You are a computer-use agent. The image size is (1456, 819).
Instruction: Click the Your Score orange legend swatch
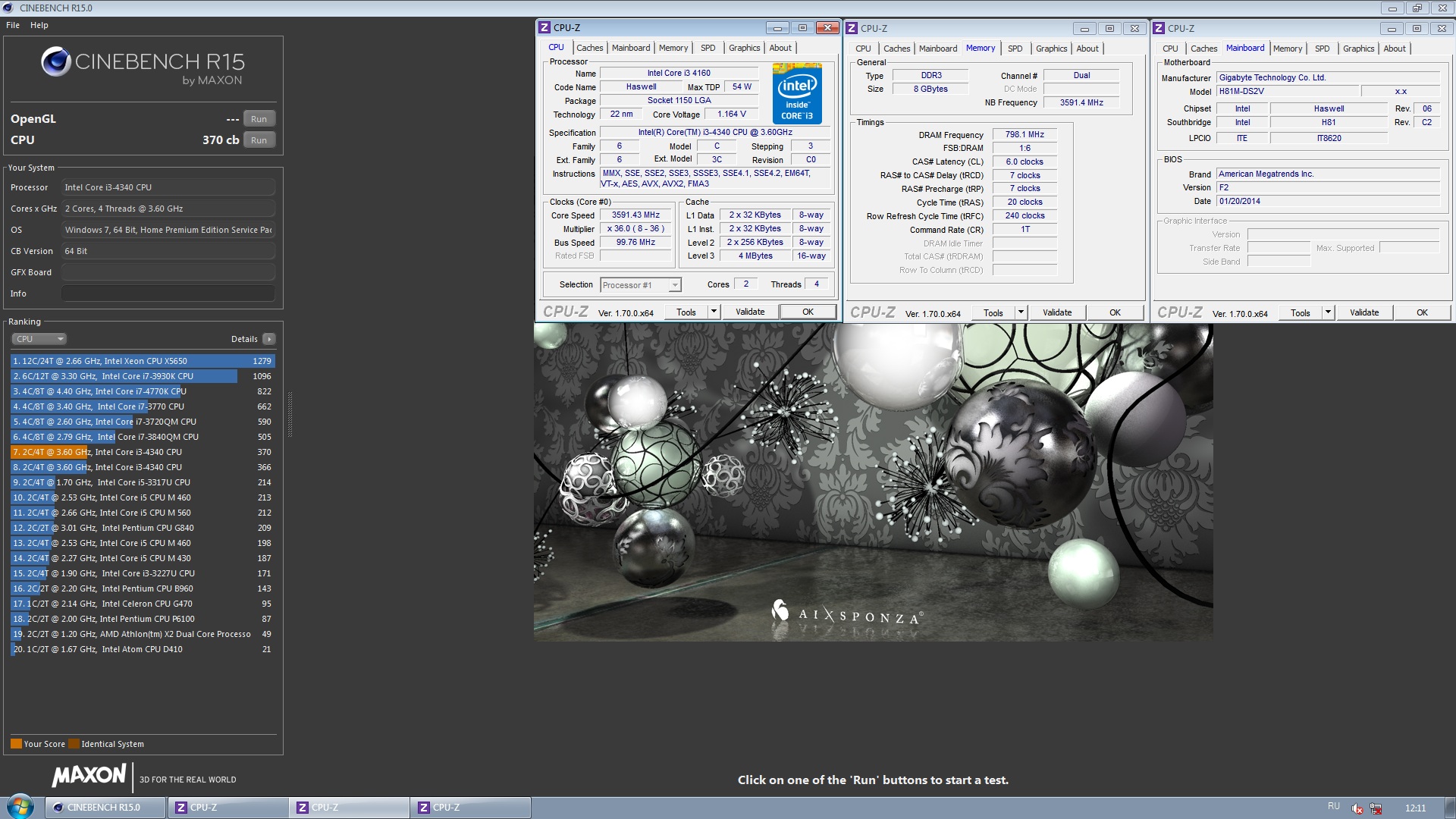16,744
